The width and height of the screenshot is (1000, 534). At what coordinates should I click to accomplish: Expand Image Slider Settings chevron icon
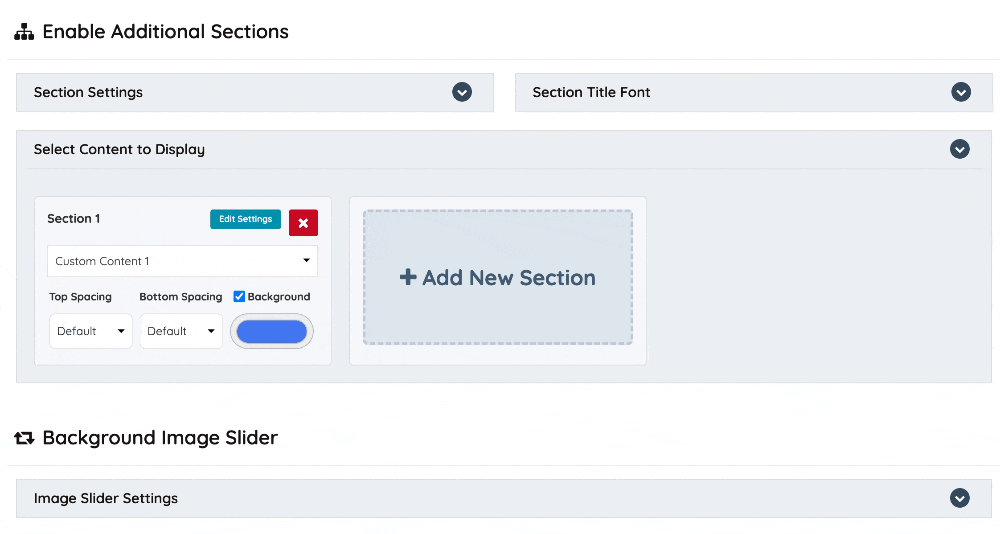(x=960, y=498)
